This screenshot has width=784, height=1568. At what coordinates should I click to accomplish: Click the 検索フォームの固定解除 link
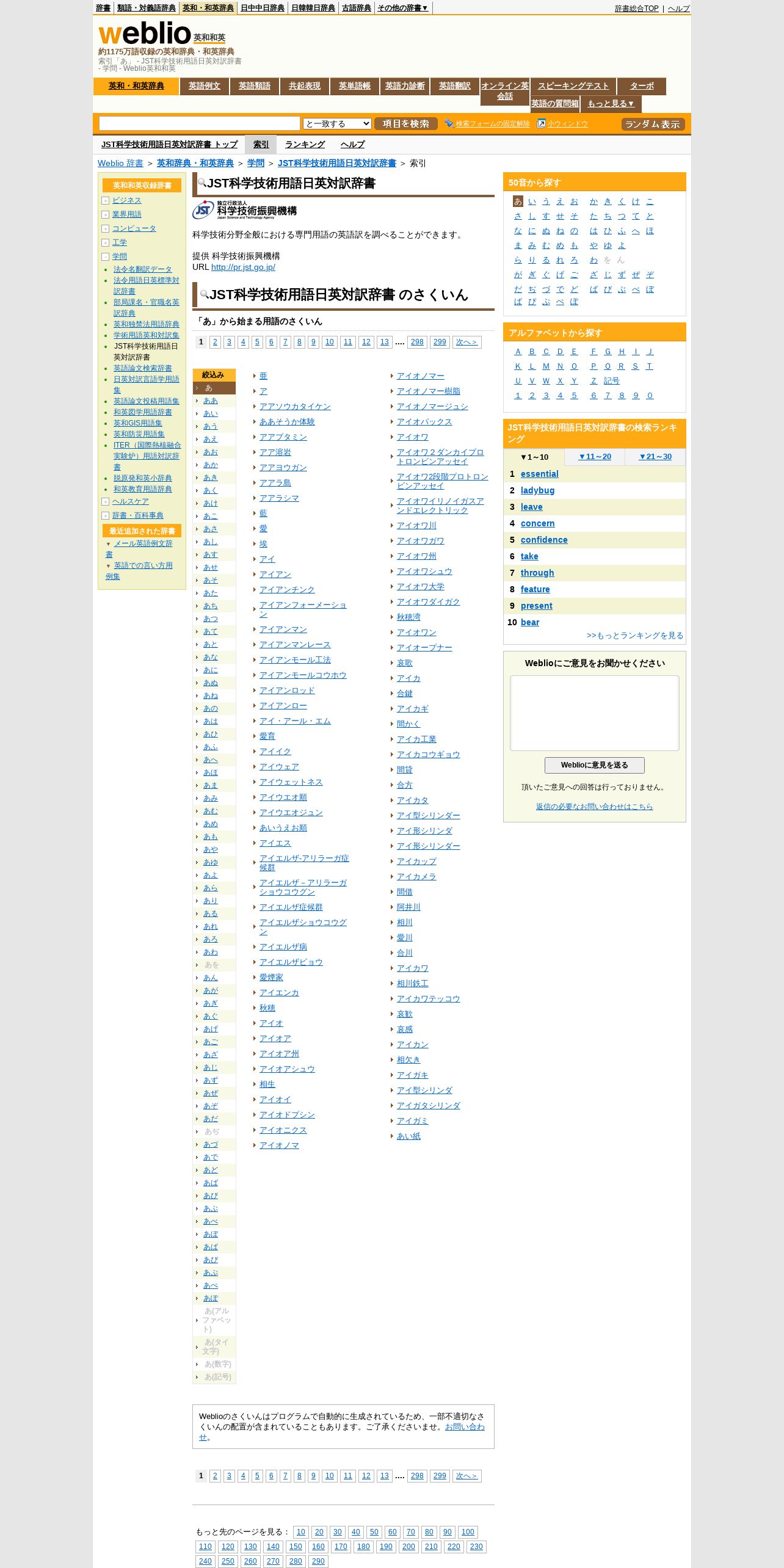[x=493, y=124]
